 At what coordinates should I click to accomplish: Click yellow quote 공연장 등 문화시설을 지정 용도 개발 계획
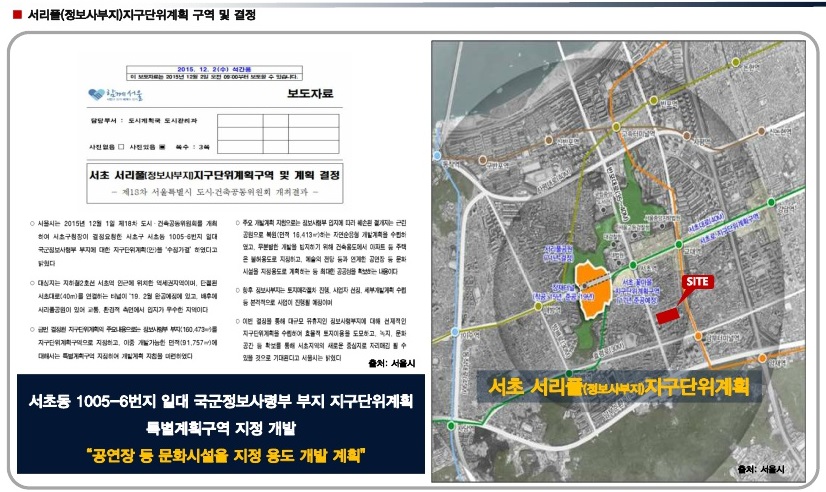click(227, 455)
